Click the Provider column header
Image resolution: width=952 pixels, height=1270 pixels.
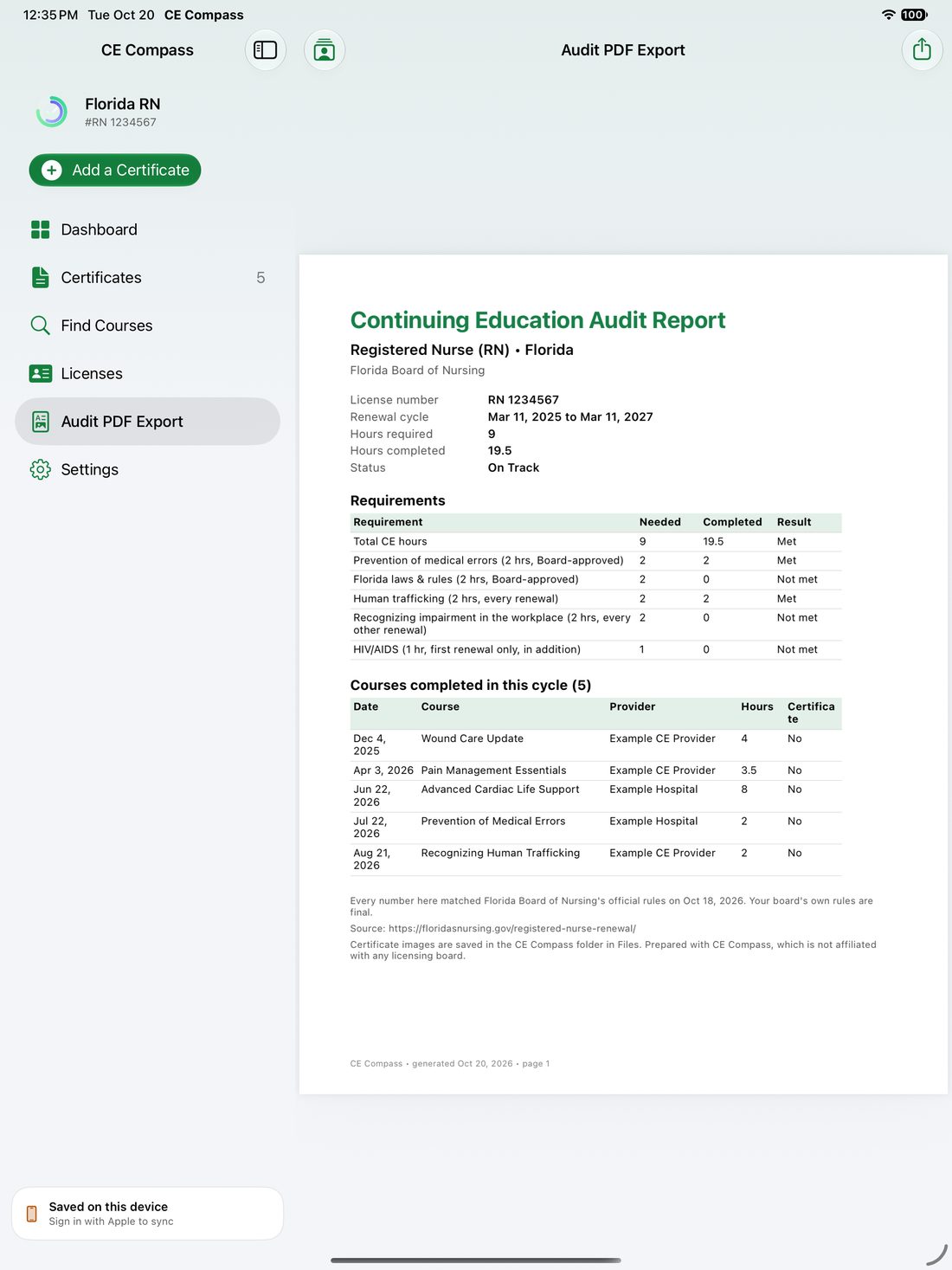[632, 707]
